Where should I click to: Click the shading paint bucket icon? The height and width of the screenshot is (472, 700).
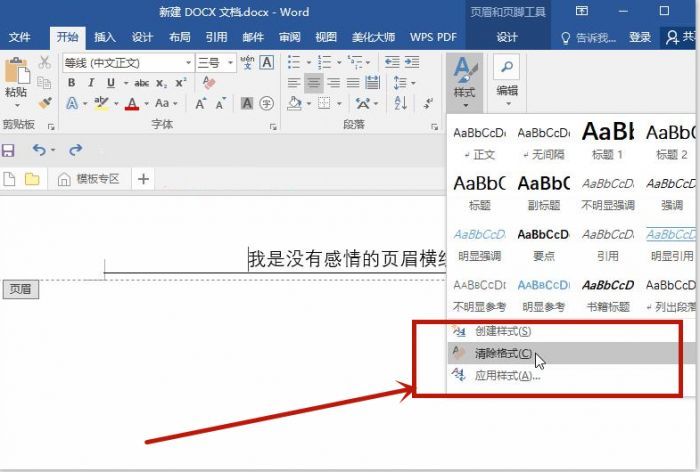(294, 104)
